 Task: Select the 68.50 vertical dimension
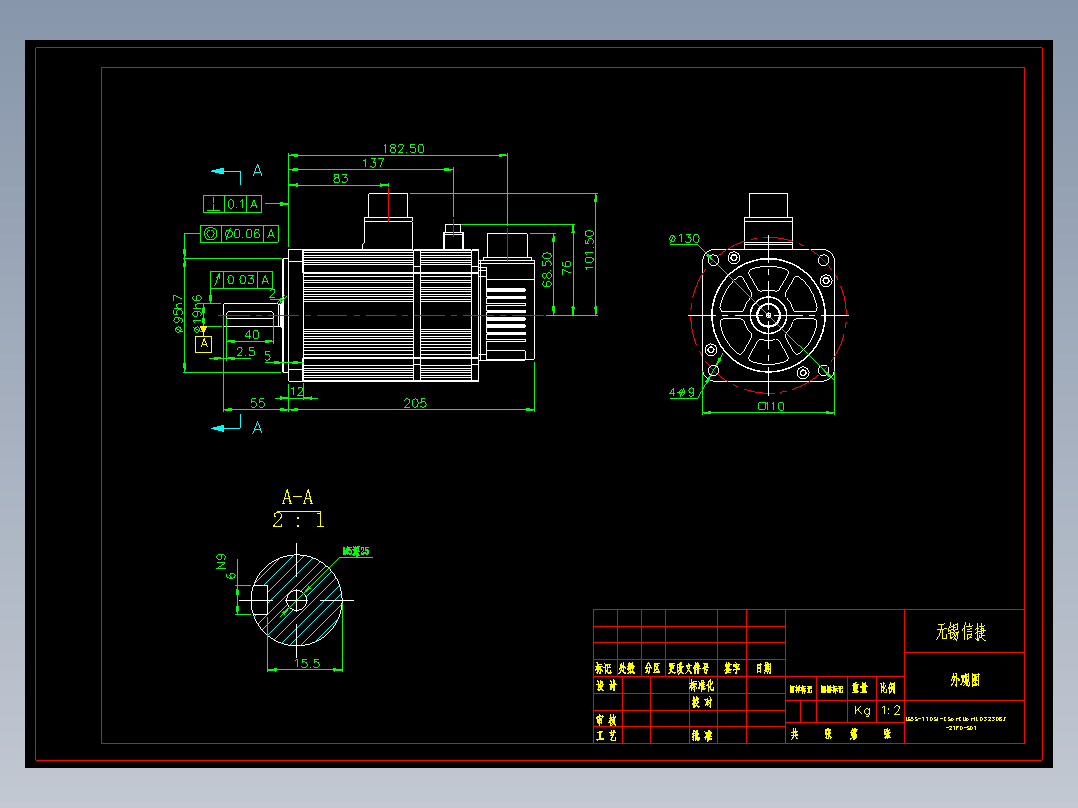(547, 269)
